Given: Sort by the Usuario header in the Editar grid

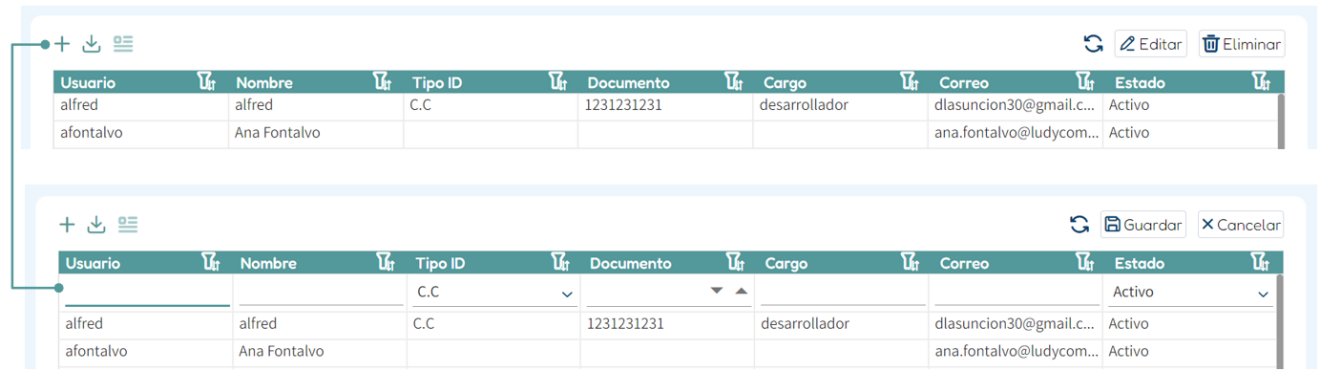Looking at the screenshot, I should pos(88,83).
